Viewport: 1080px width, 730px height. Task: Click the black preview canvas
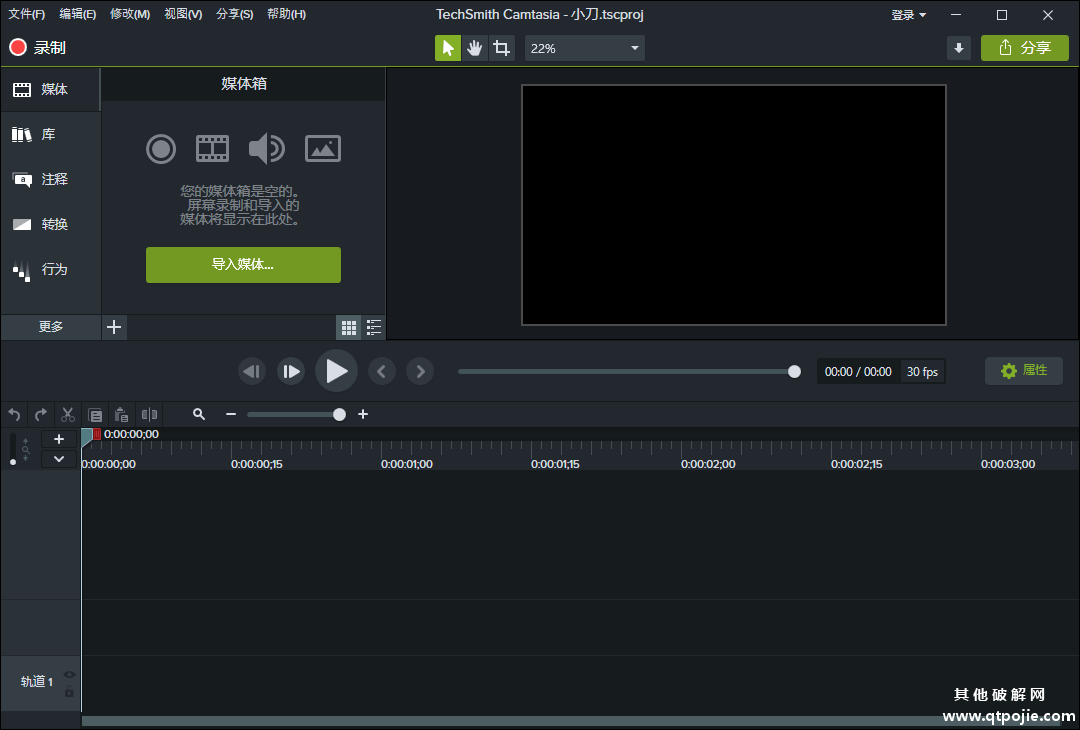[x=734, y=205]
